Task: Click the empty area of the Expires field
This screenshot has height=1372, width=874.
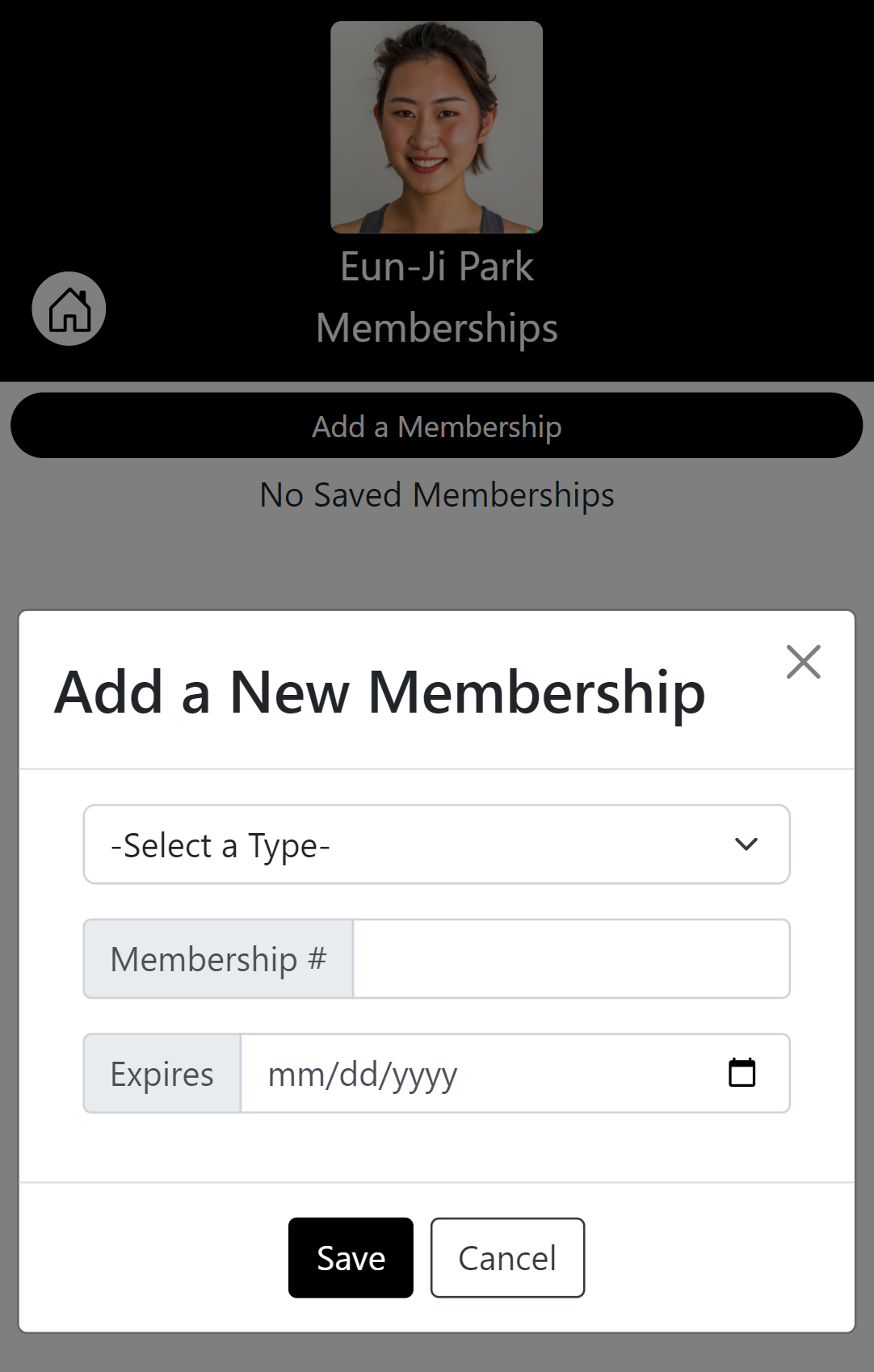Action: tap(590, 1075)
